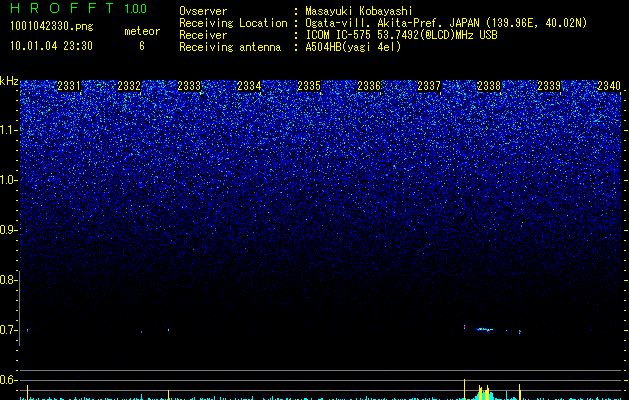
Task: Click the 2339 time marker
Action: tap(549, 86)
